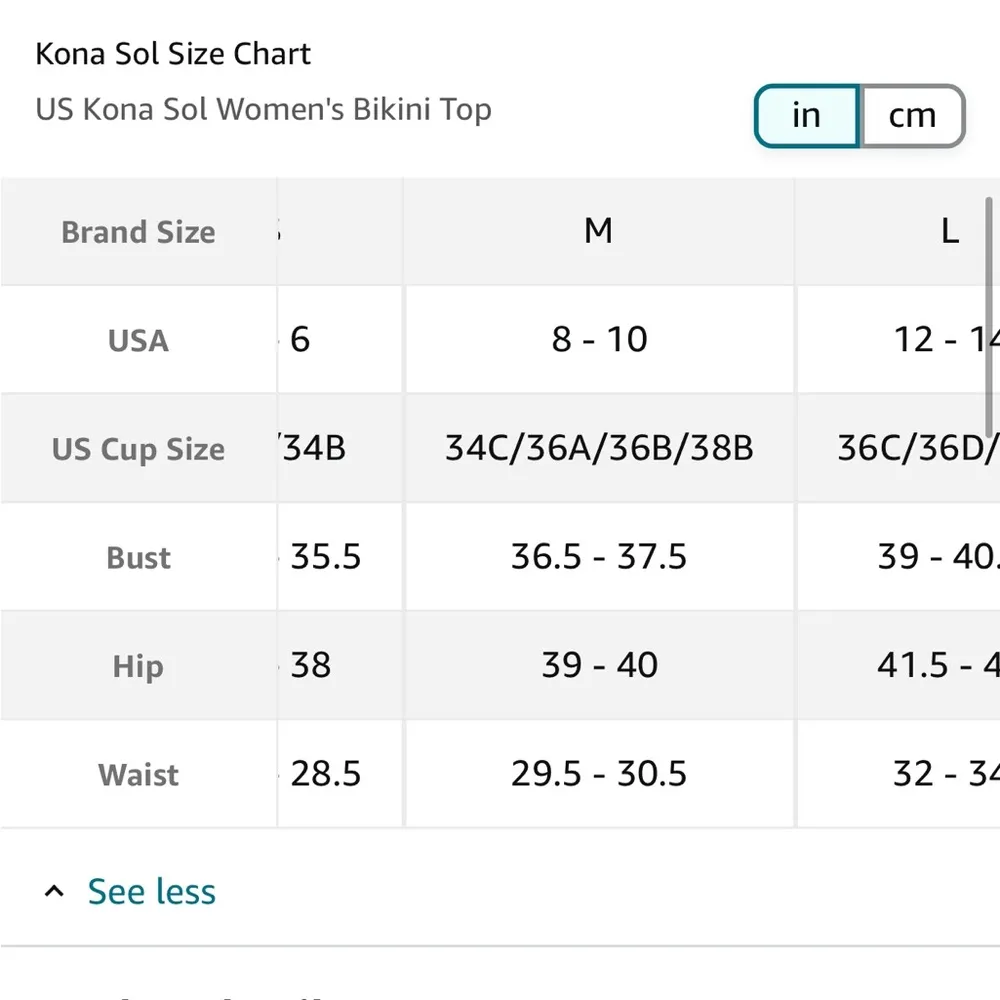Select the 'in' unit option
Screen dimensions: 1000x1000
pyautogui.click(x=805, y=115)
